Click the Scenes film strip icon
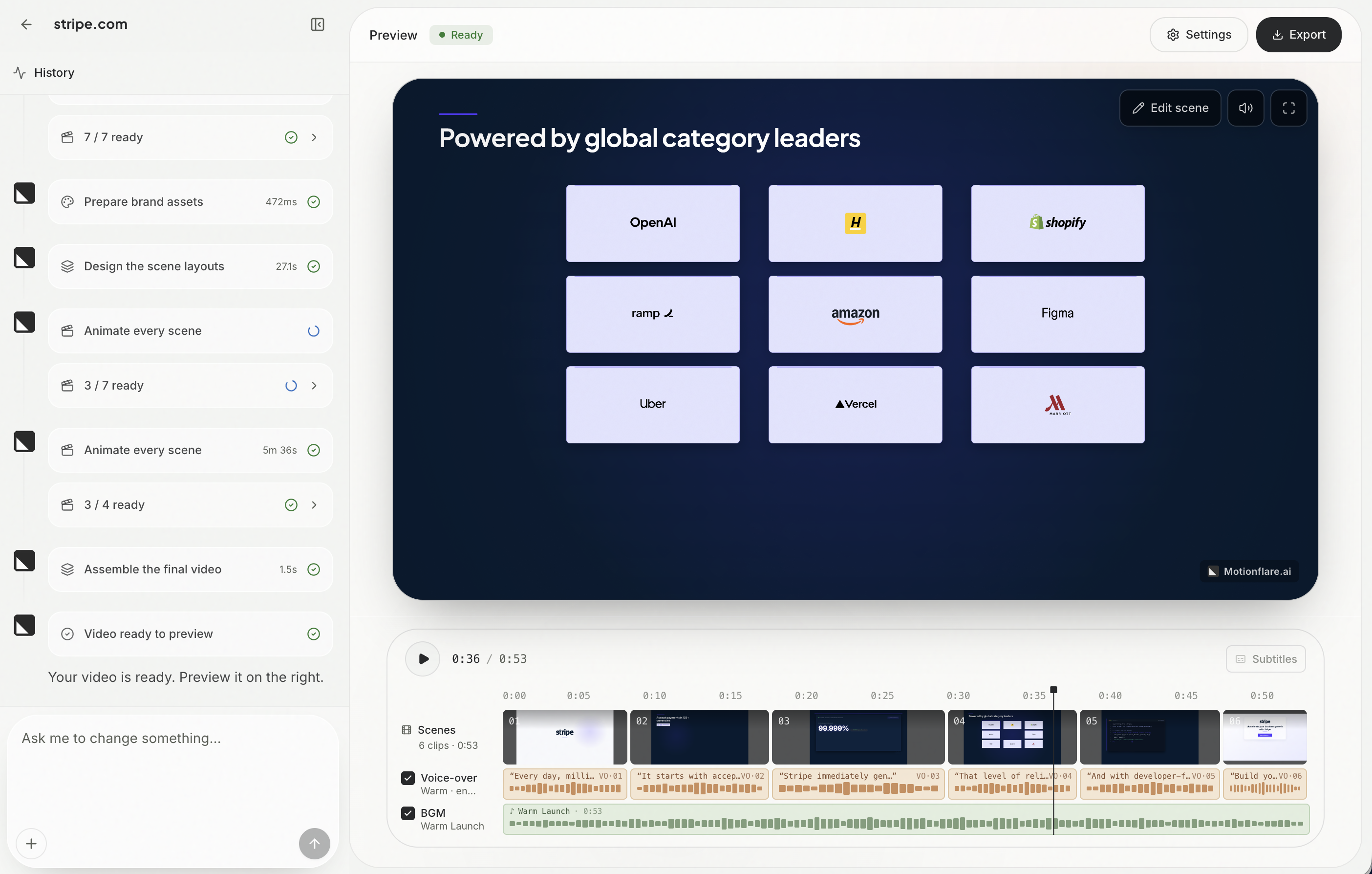This screenshot has height=874, width=1372. click(406, 730)
